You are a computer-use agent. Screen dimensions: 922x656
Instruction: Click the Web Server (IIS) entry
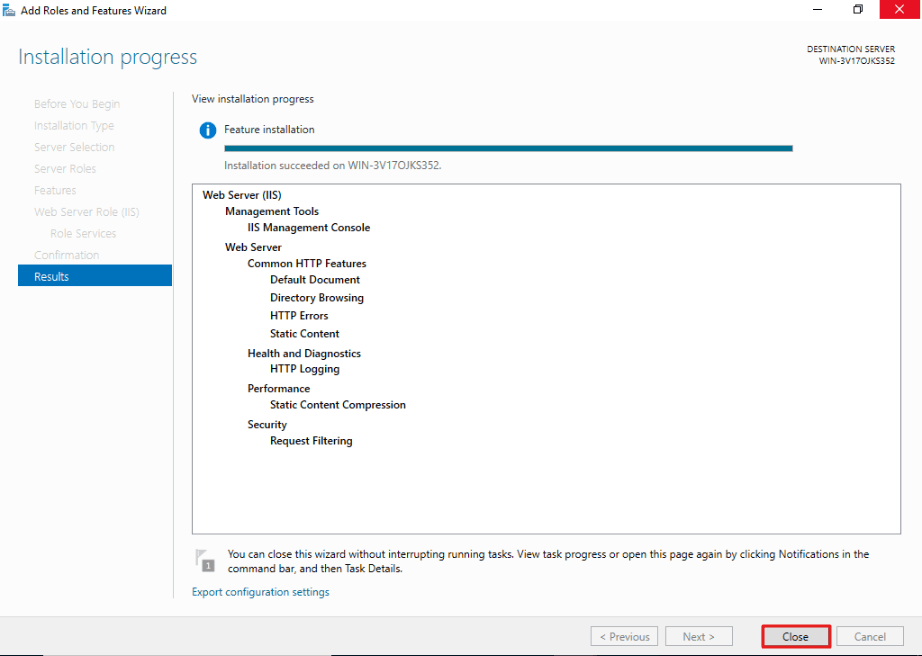click(242, 195)
